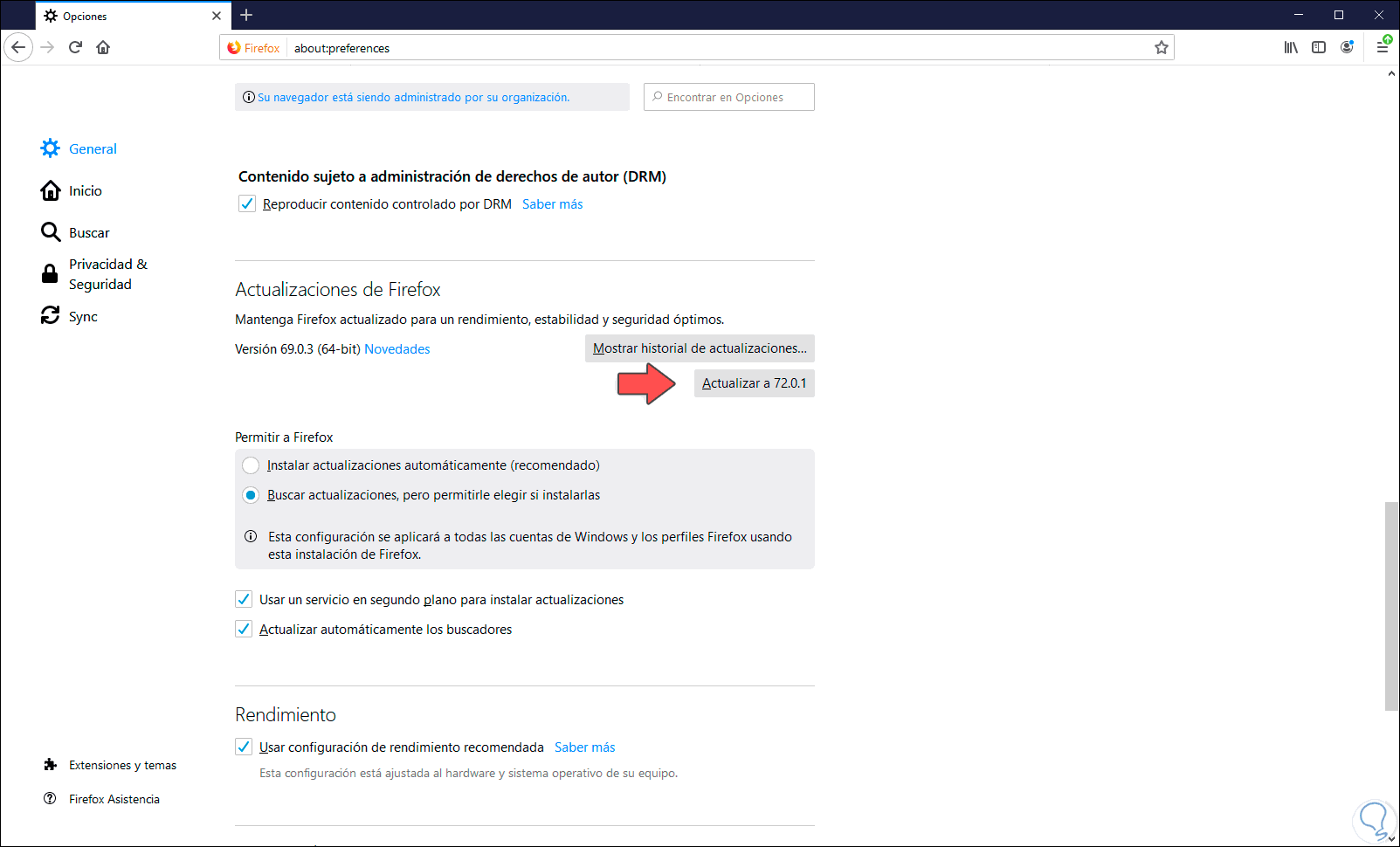The height and width of the screenshot is (847, 1400).
Task: Go back with the back arrow button
Action: tap(18, 47)
